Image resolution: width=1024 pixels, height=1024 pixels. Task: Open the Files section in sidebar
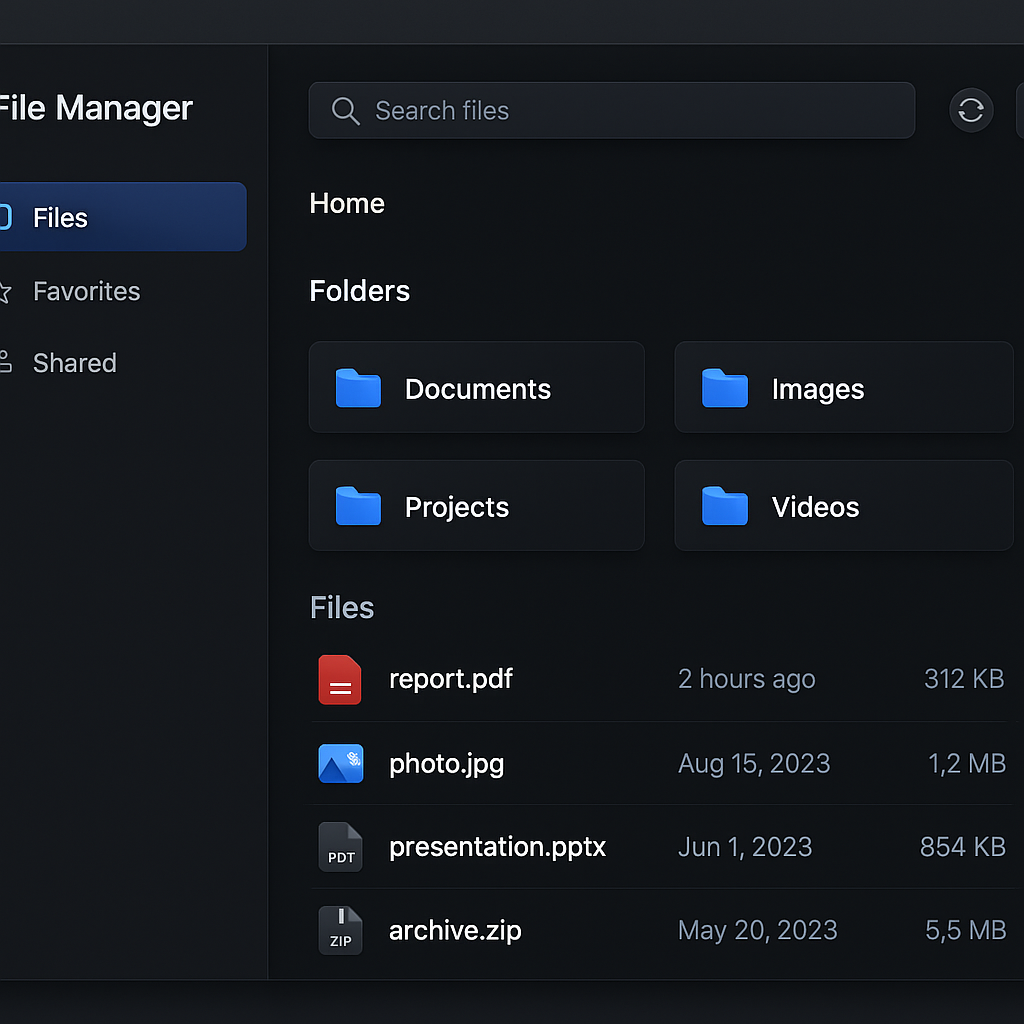[123, 217]
